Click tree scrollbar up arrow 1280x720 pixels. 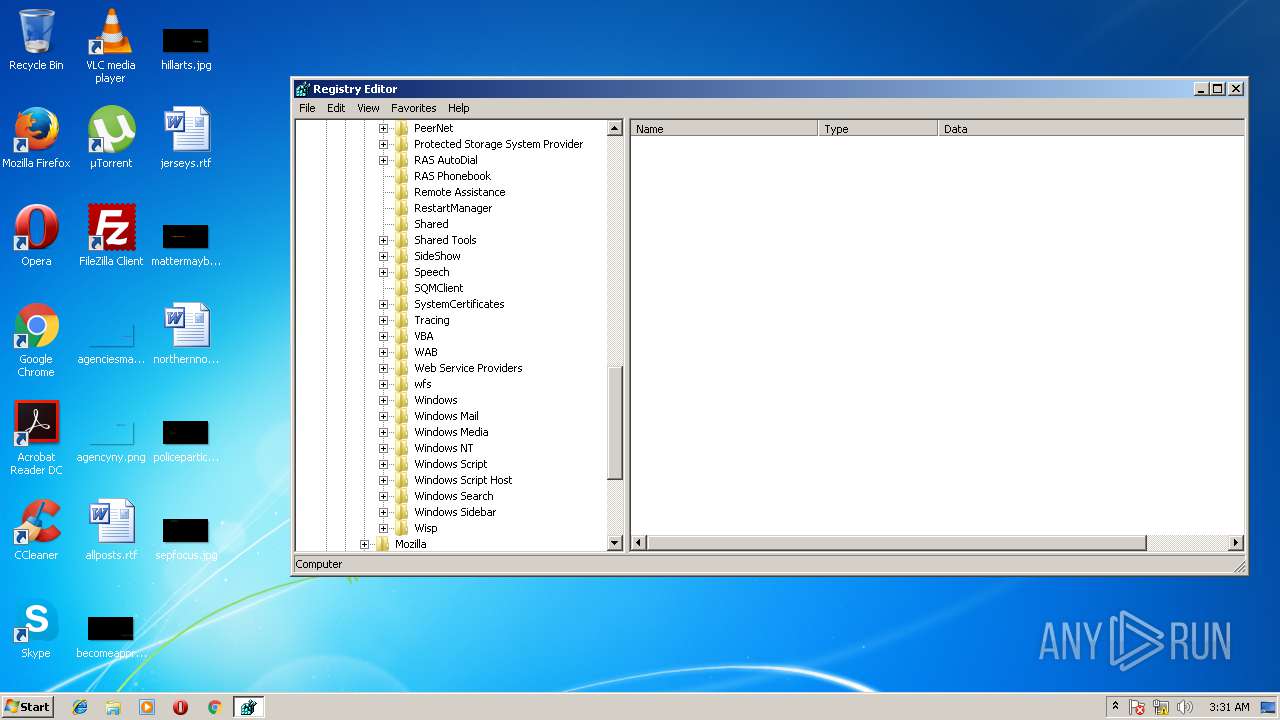pyautogui.click(x=615, y=128)
